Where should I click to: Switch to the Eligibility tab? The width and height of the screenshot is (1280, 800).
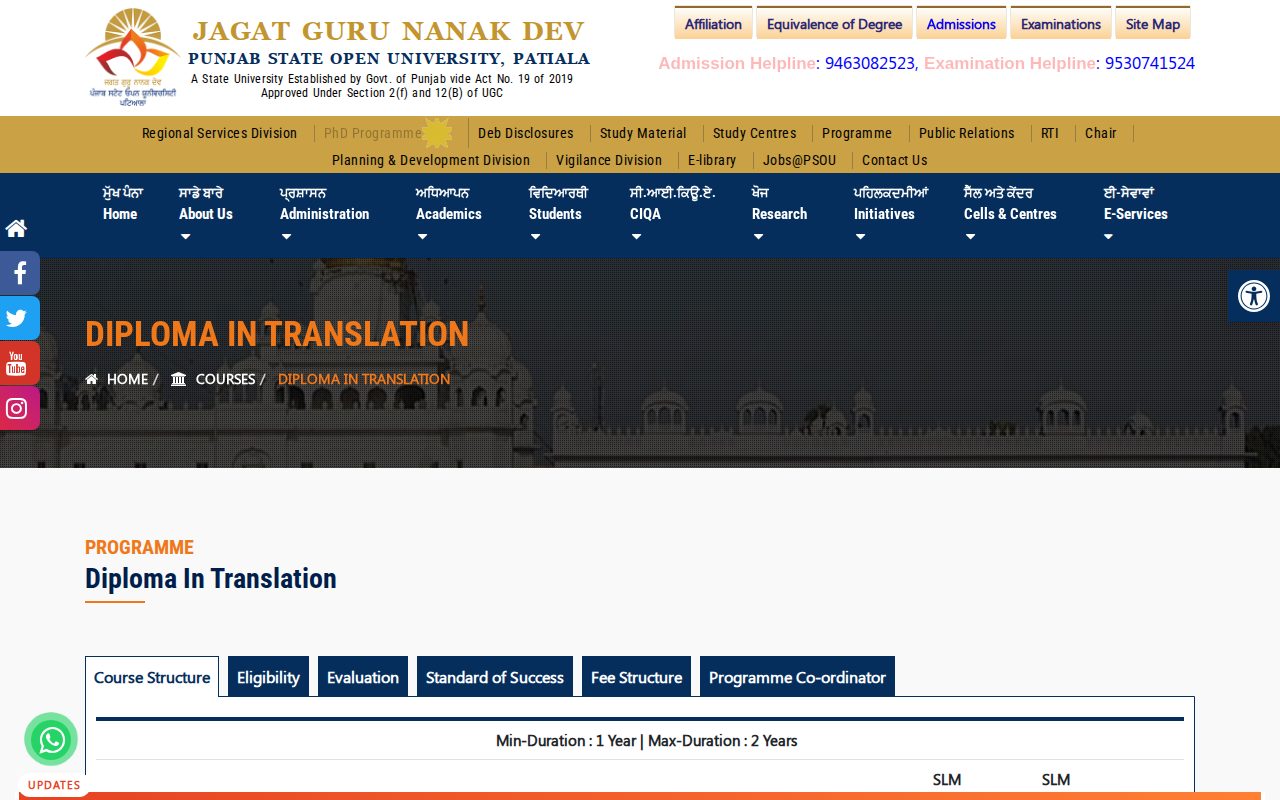[268, 677]
